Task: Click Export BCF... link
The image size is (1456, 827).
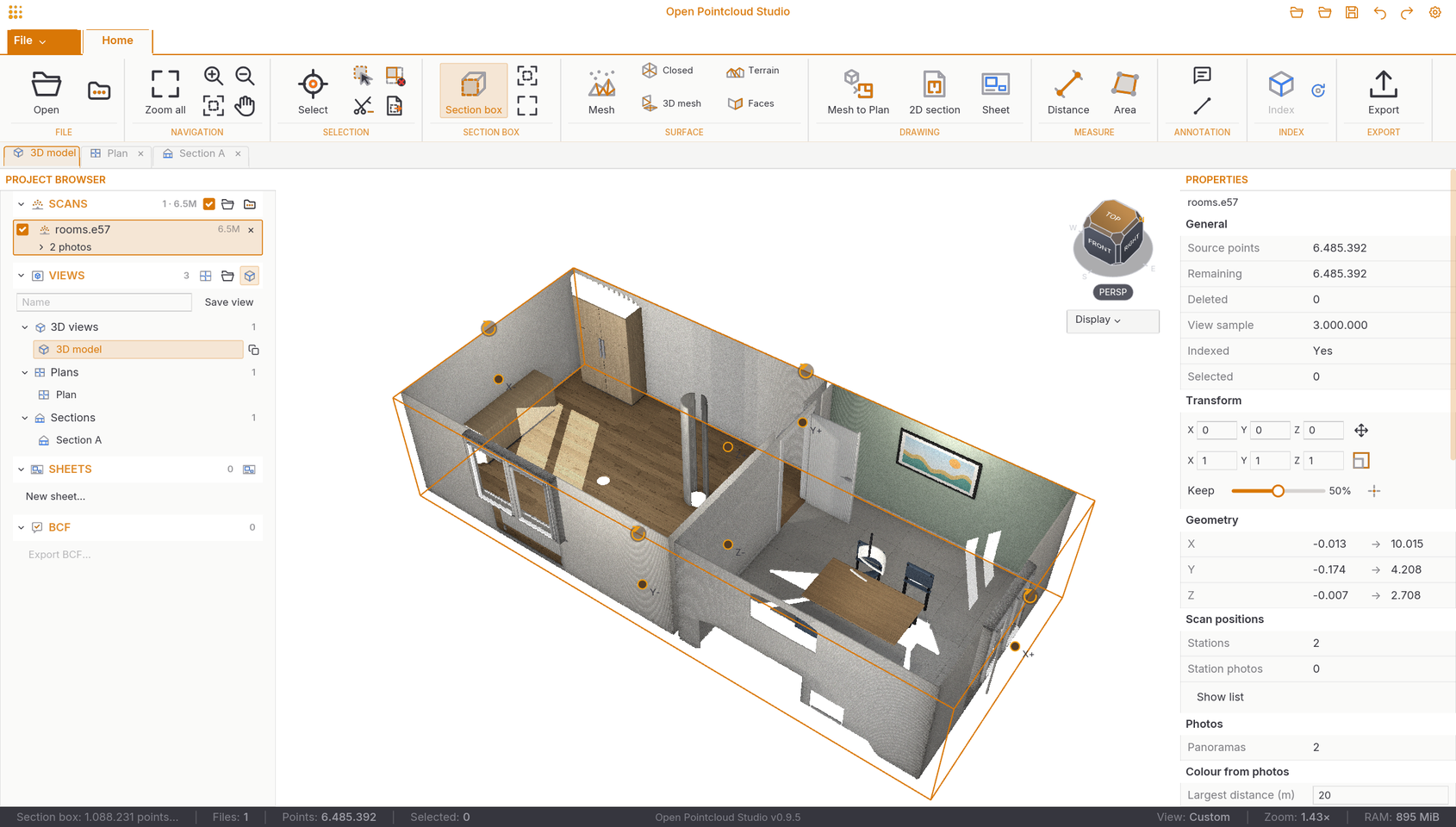Action: [59, 555]
